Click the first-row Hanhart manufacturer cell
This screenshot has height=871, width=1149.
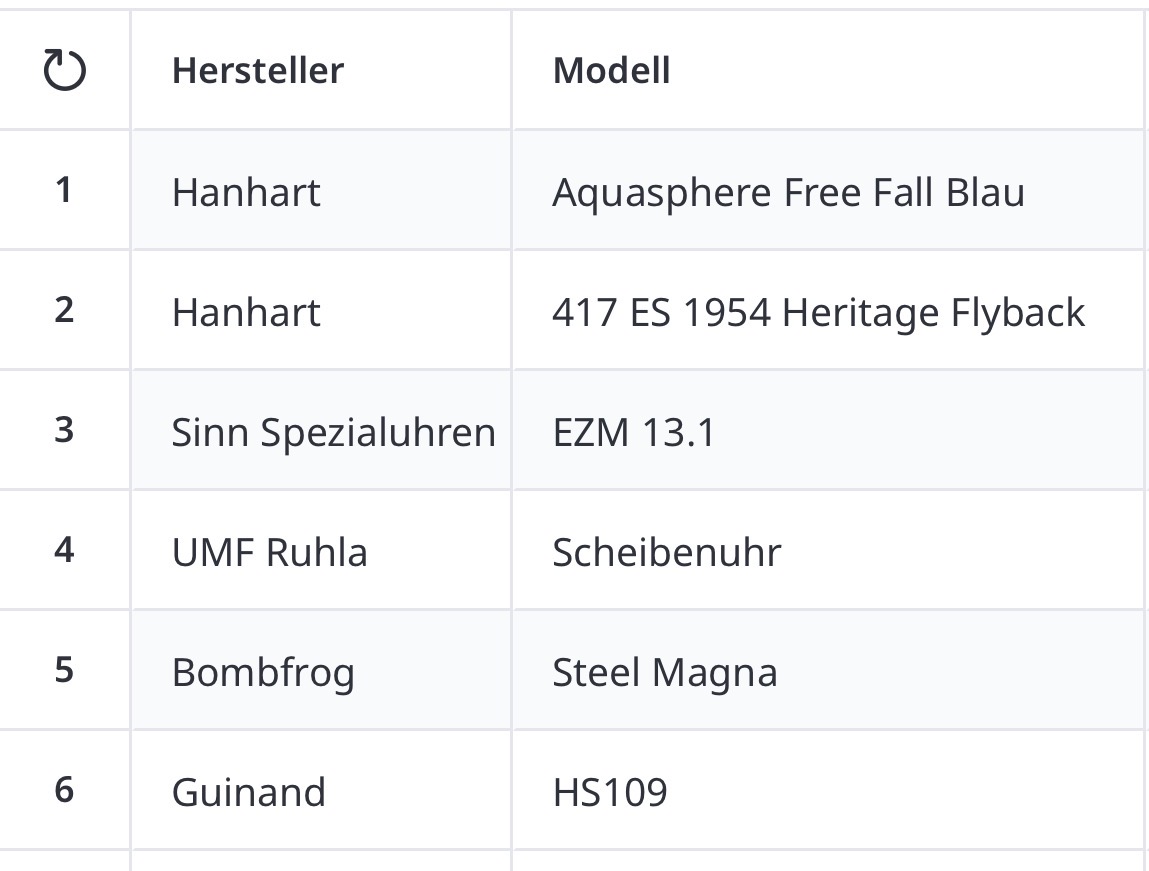pos(246,192)
